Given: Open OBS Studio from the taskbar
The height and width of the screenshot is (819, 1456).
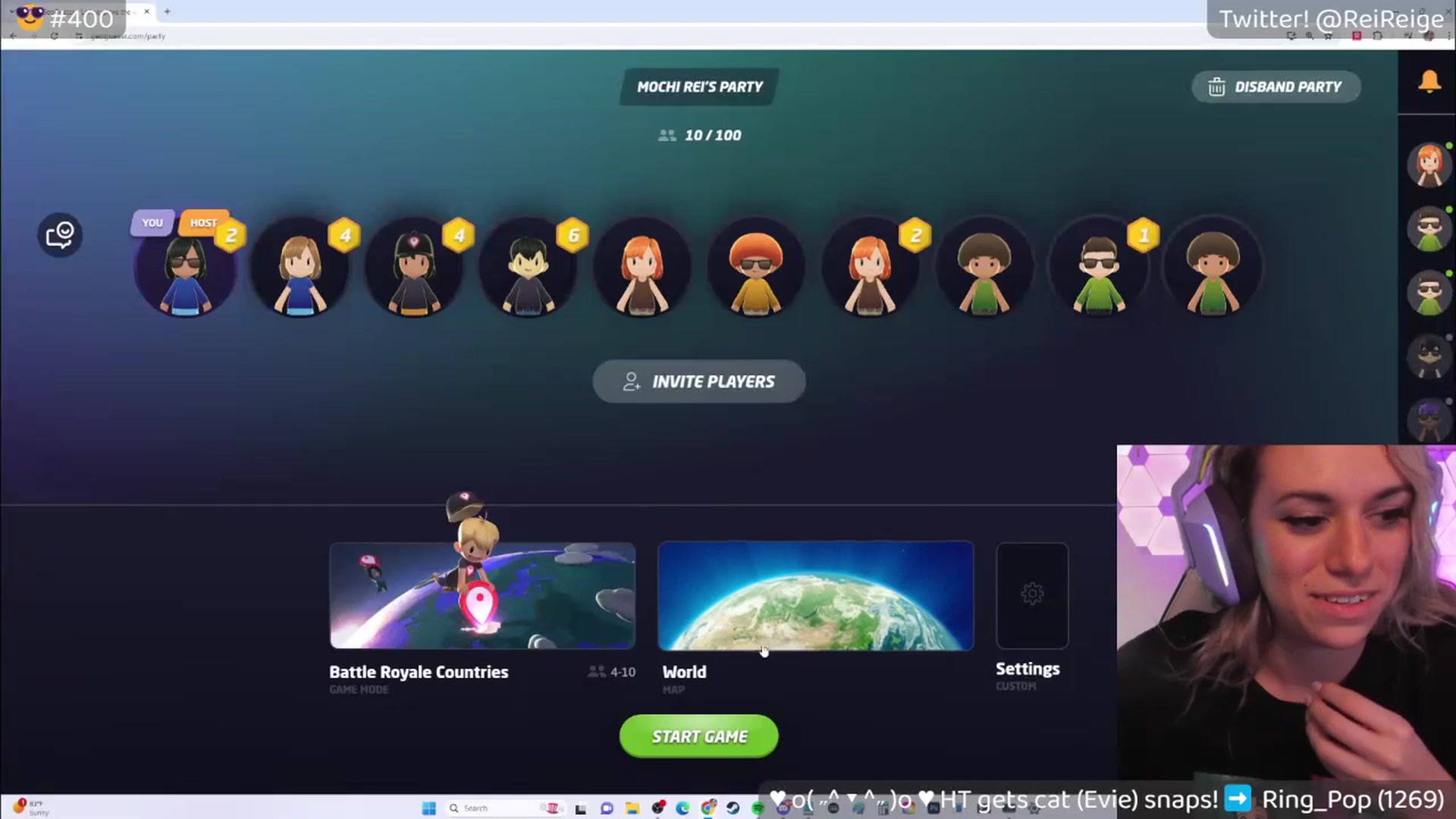Looking at the screenshot, I should click(657, 808).
